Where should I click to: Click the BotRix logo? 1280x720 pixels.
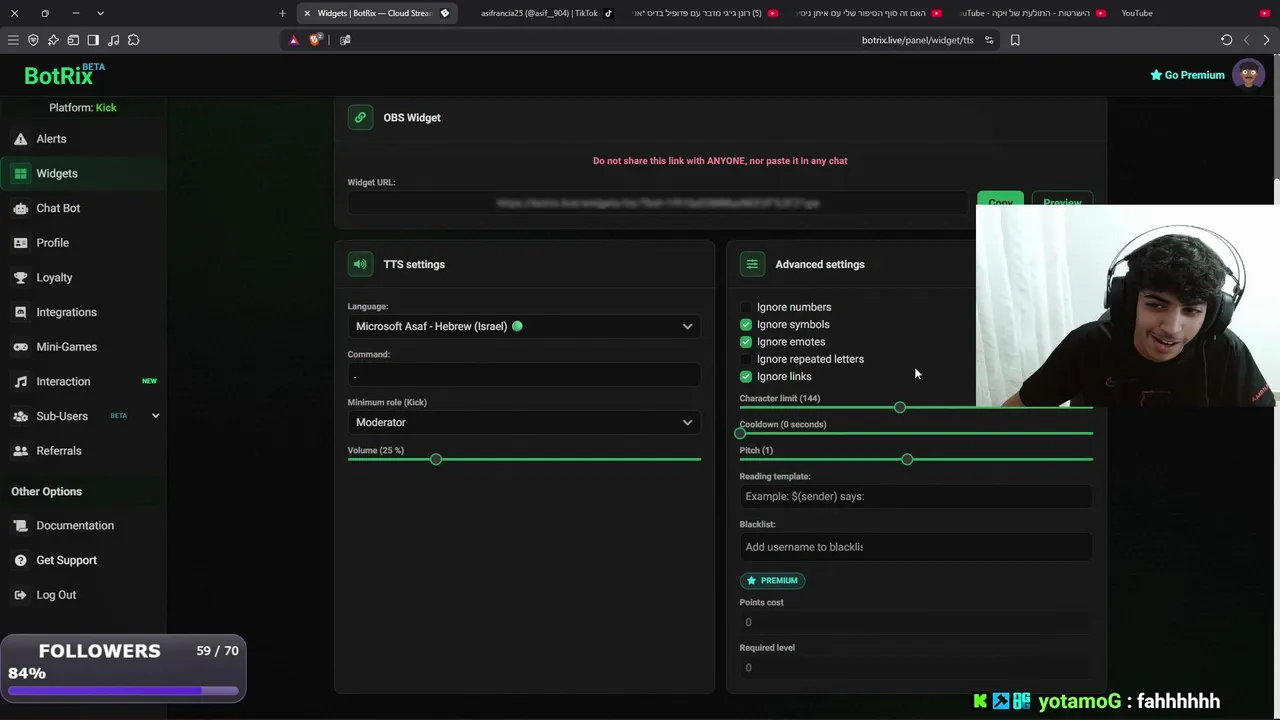point(62,75)
